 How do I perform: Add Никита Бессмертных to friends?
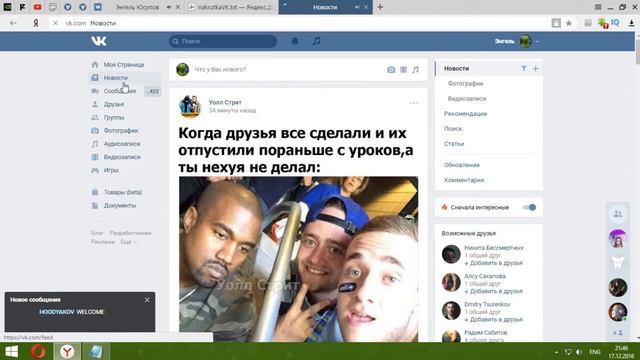[493, 263]
